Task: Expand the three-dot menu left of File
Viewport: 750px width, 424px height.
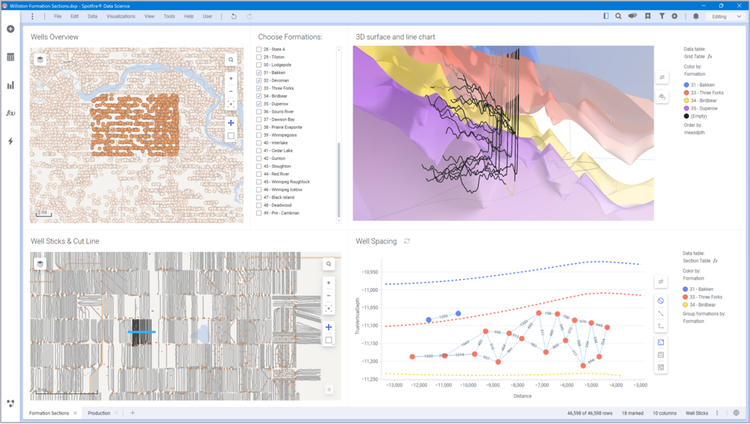Action: tap(33, 16)
